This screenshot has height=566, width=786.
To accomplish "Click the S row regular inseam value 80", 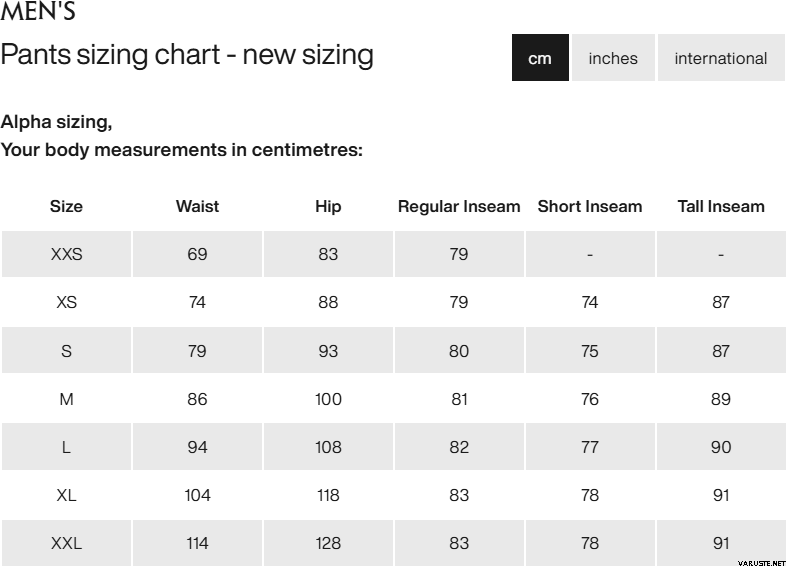I will click(459, 351).
